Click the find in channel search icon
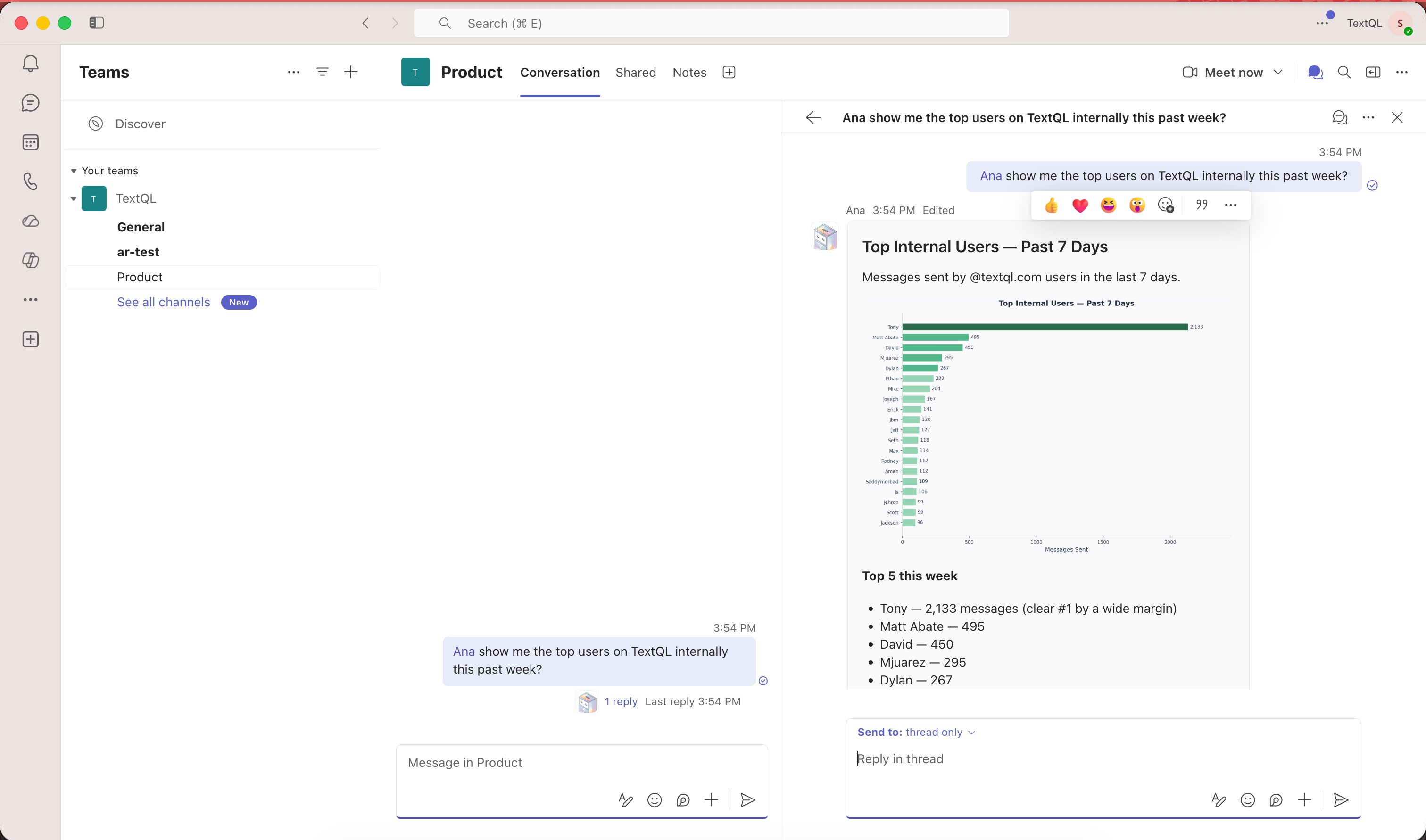This screenshot has height=840, width=1426. click(x=1344, y=72)
